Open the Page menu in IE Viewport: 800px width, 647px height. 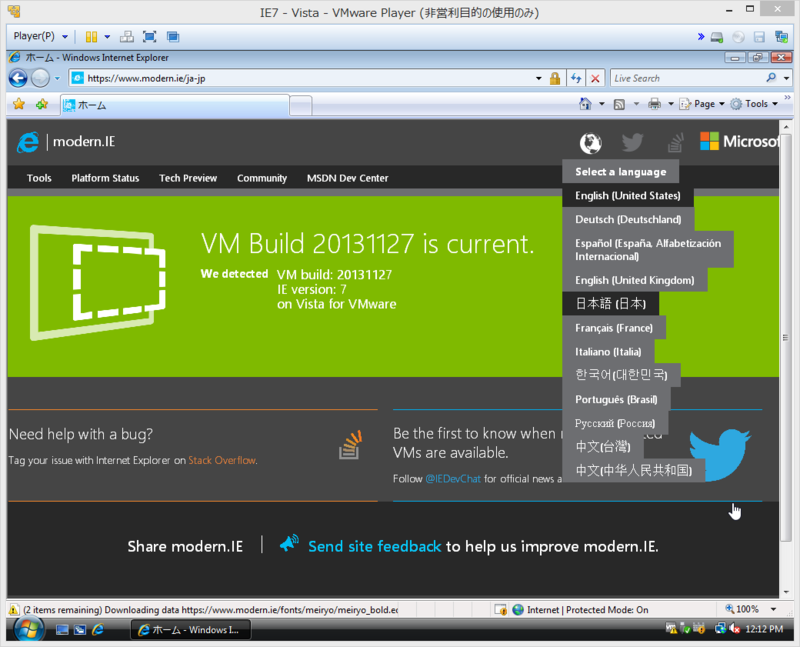tap(702, 104)
